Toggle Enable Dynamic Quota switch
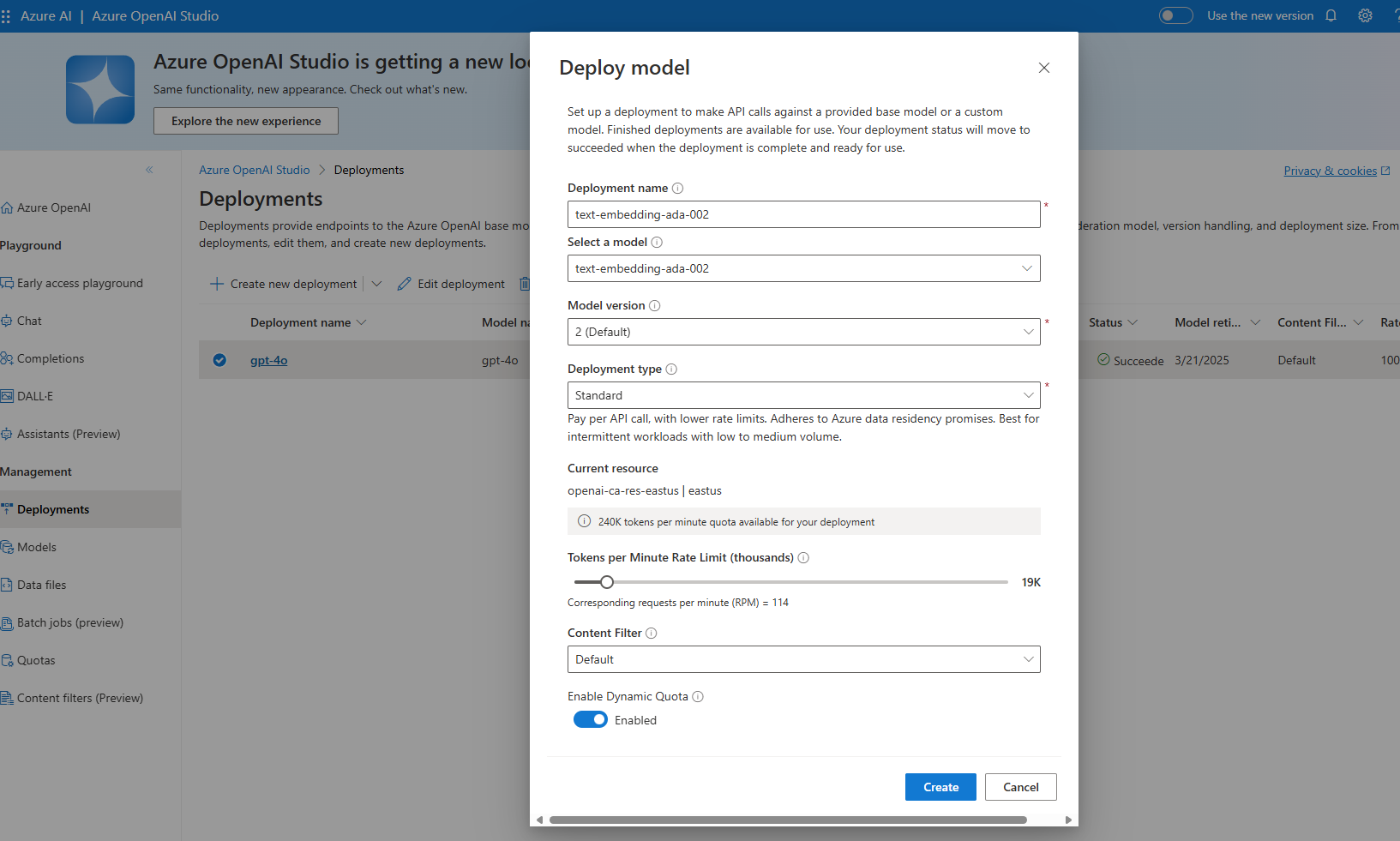 click(x=591, y=720)
